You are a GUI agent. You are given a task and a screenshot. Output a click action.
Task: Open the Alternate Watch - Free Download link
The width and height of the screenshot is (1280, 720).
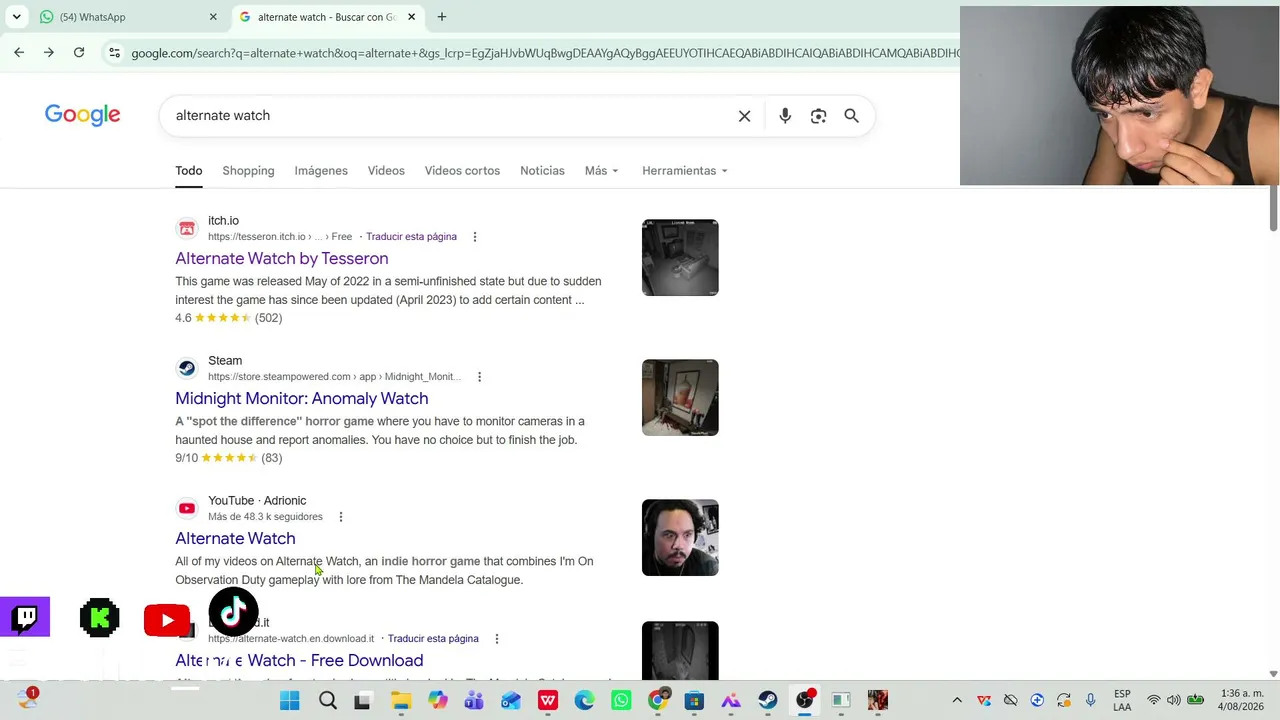(299, 660)
